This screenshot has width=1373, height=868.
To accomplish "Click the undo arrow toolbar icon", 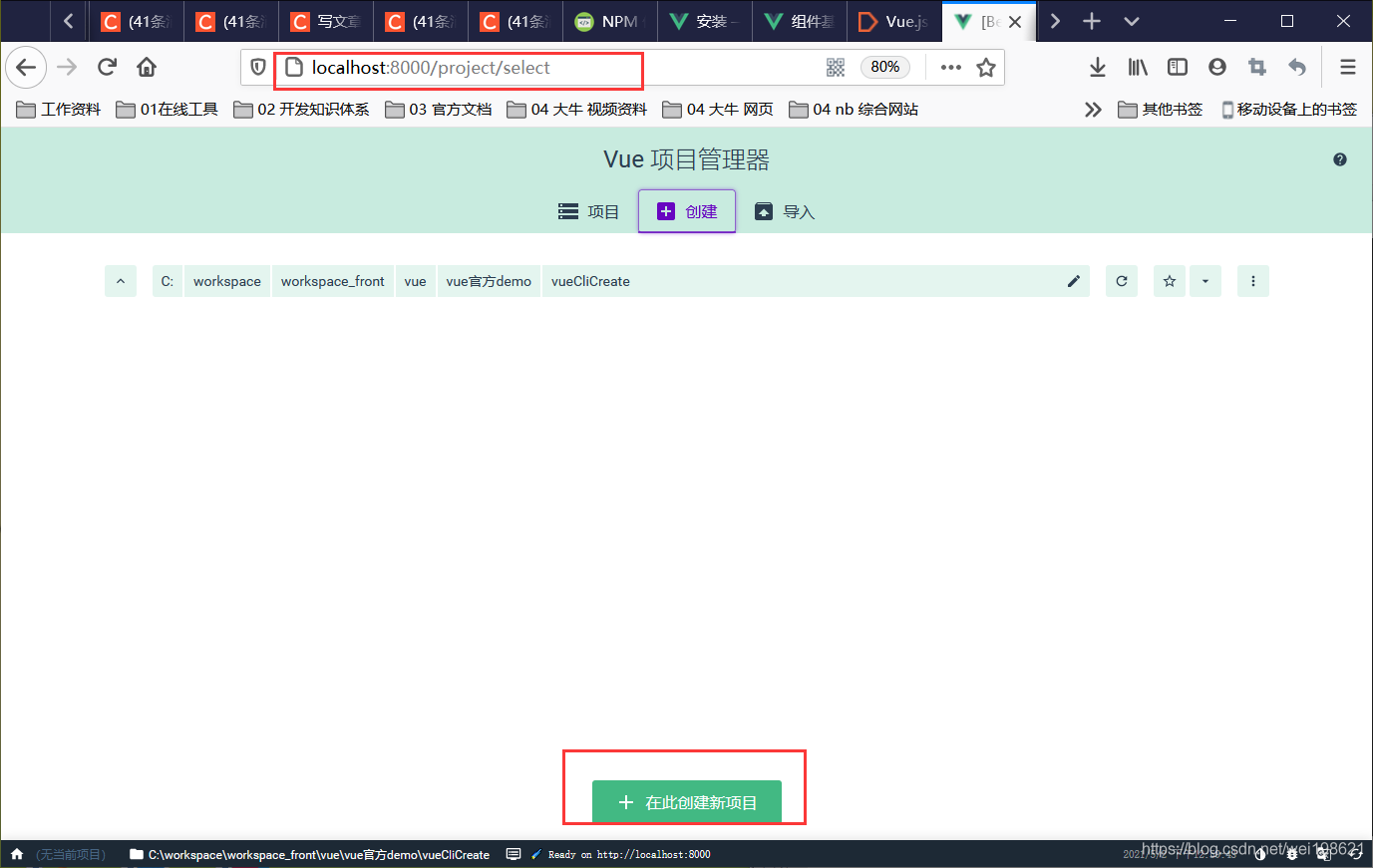I will pyautogui.click(x=1297, y=67).
